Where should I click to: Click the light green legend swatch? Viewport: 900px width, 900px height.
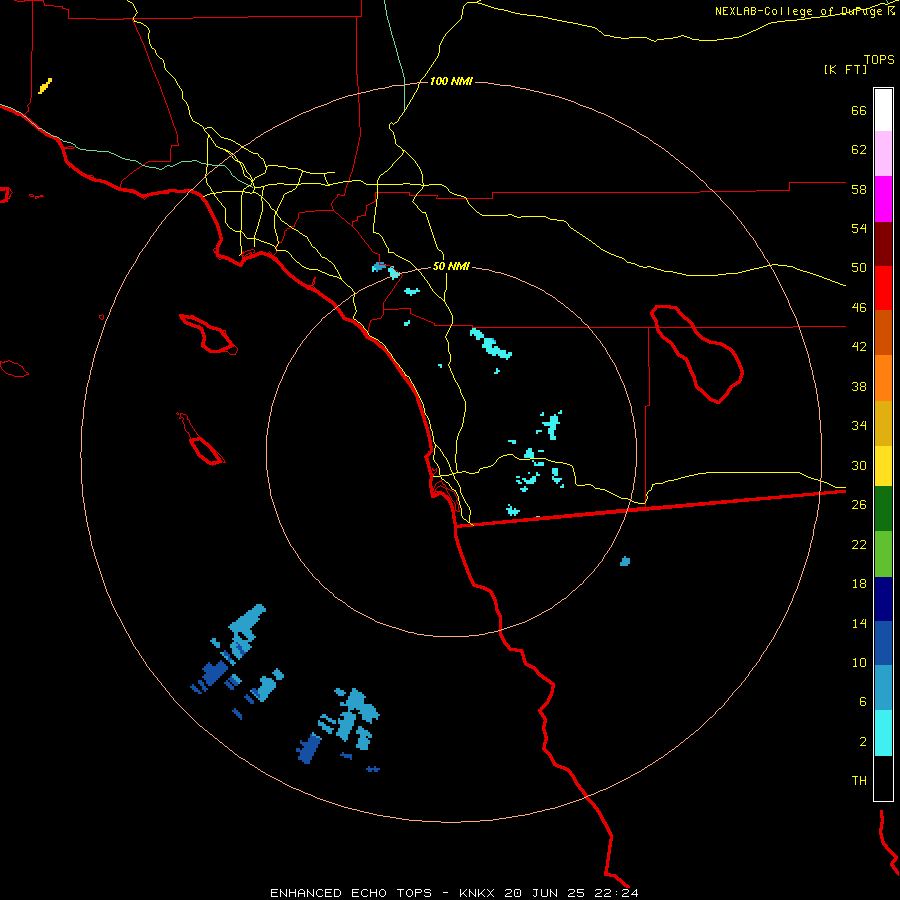pos(883,554)
